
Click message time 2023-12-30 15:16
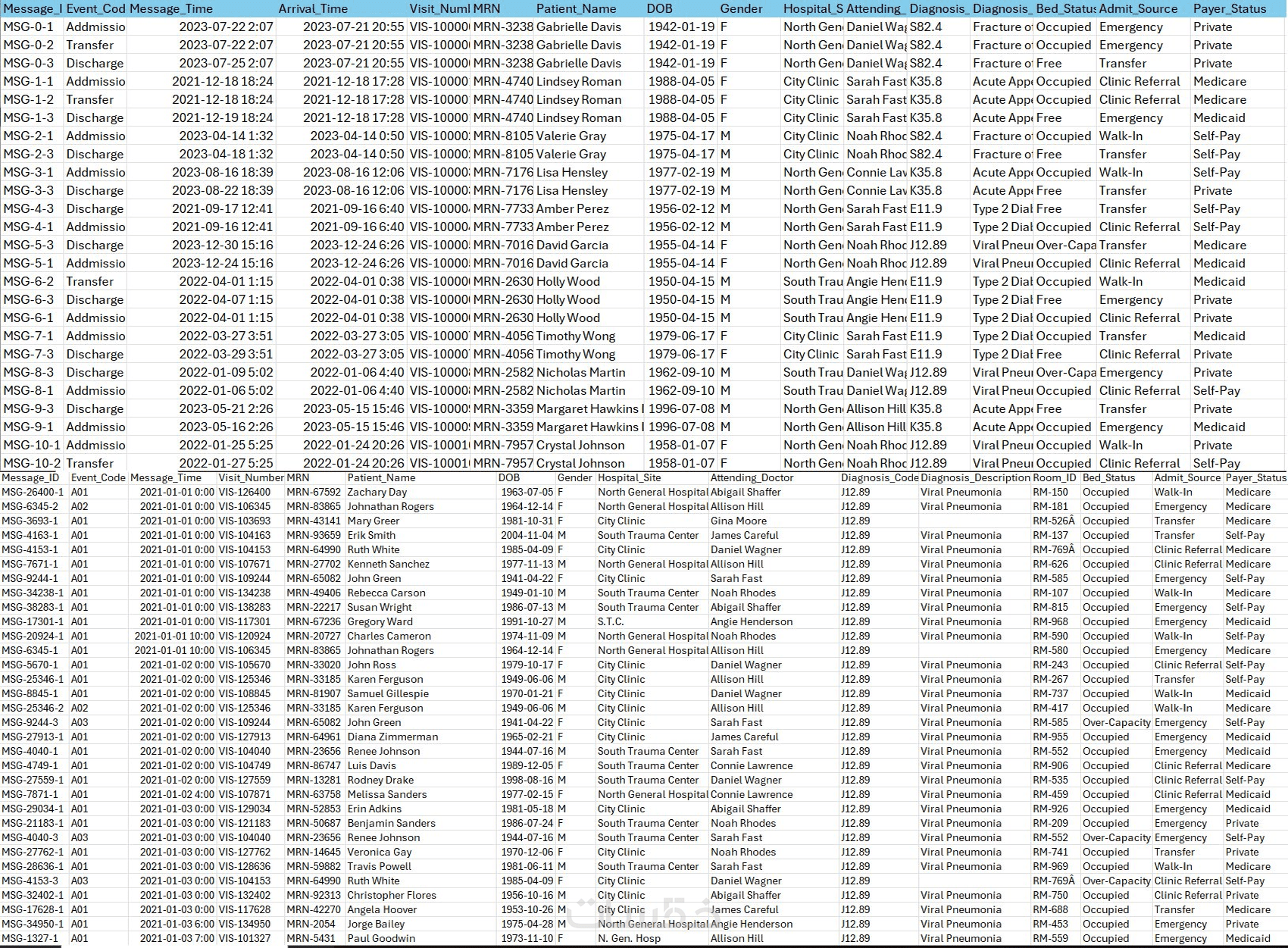pyautogui.click(x=222, y=245)
